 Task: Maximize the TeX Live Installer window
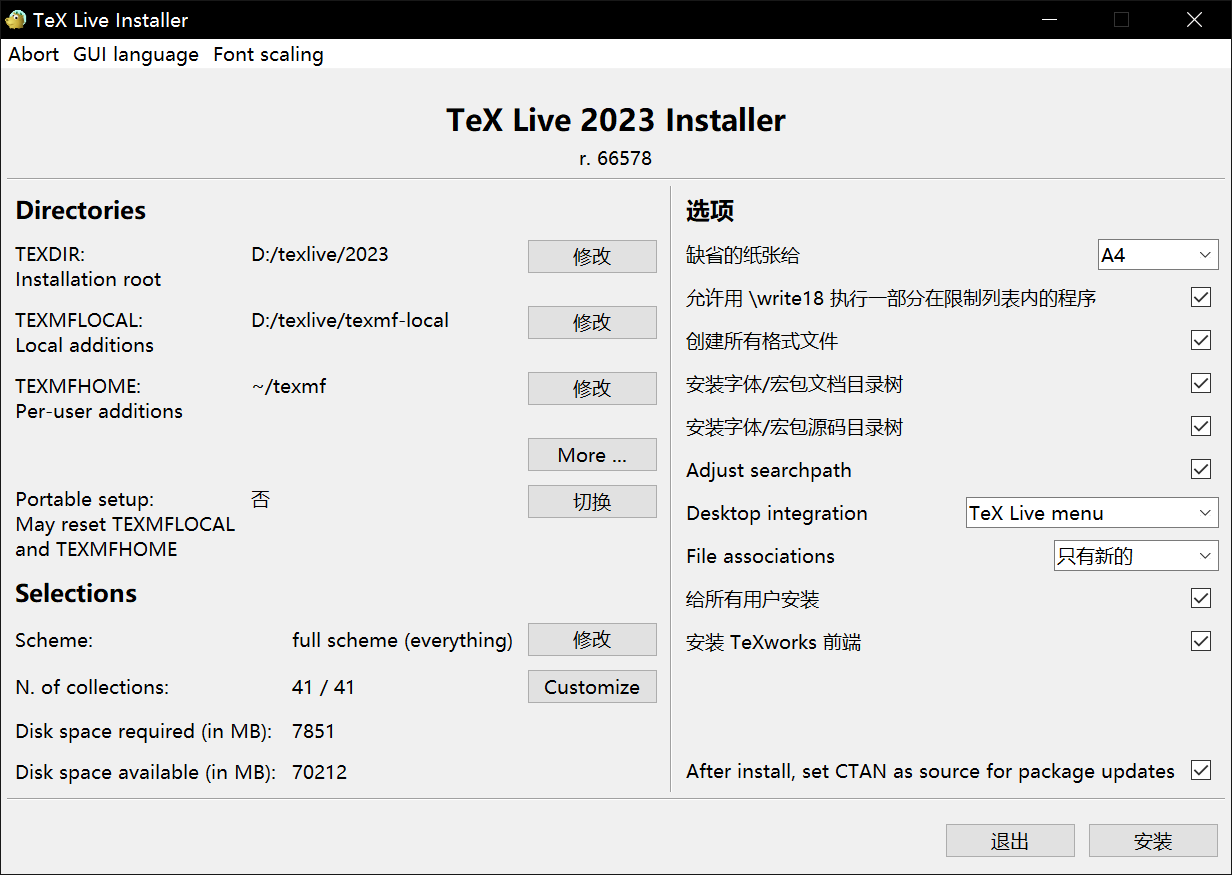[x=1121, y=19]
